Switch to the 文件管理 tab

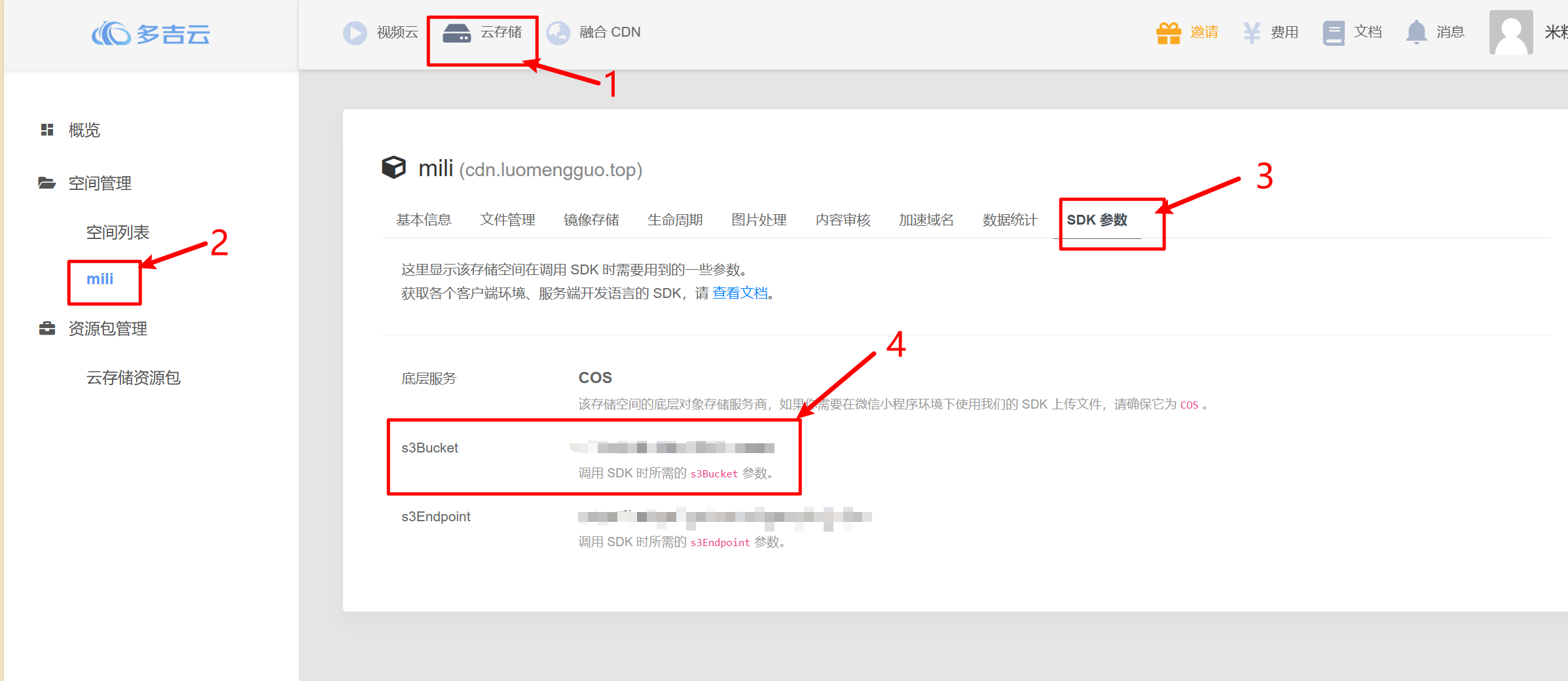[x=507, y=220]
